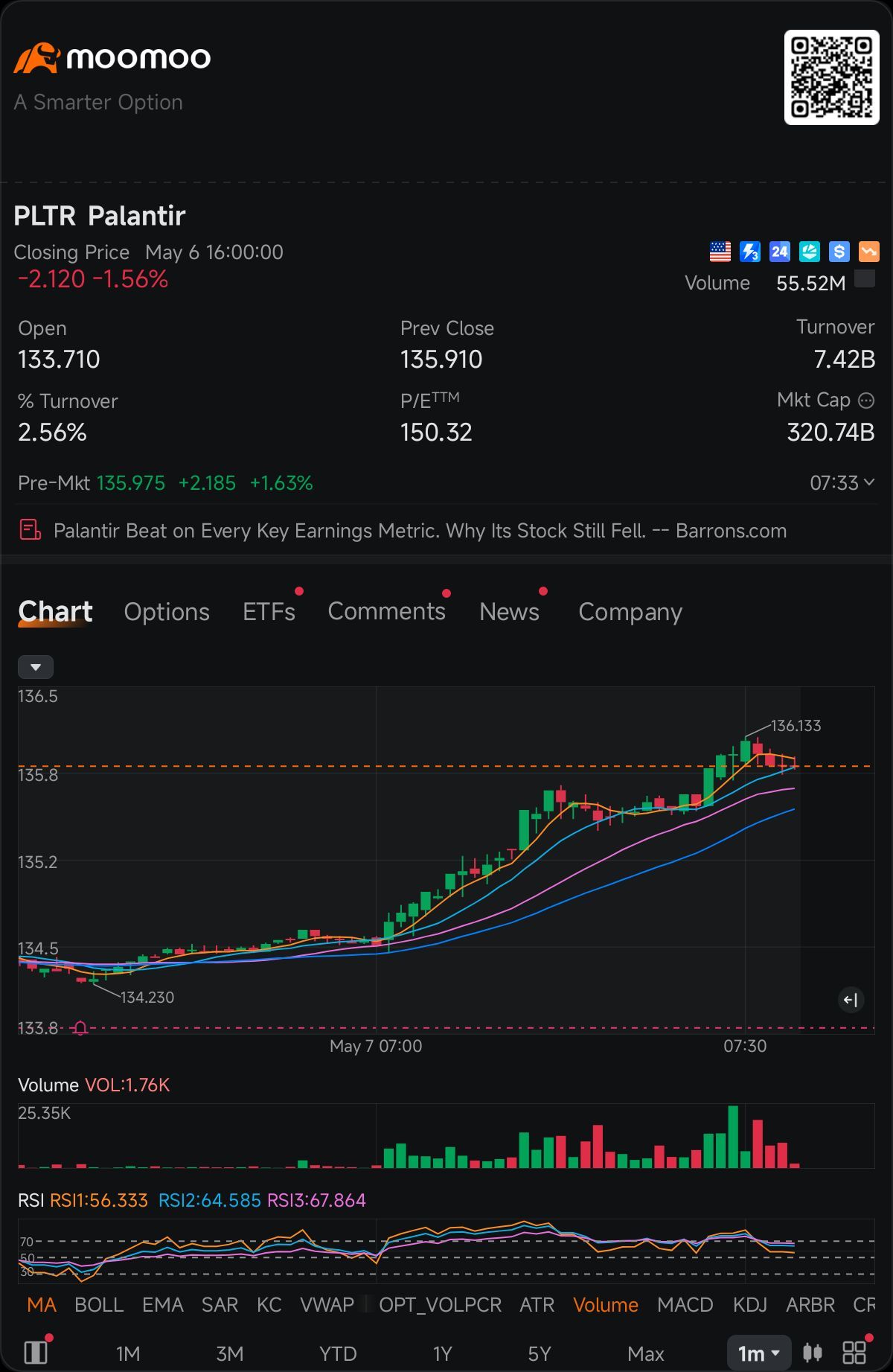The image size is (893, 1372).
Task: Expand the 07:33 pre-market time dropdown
Action: pyautogui.click(x=842, y=483)
